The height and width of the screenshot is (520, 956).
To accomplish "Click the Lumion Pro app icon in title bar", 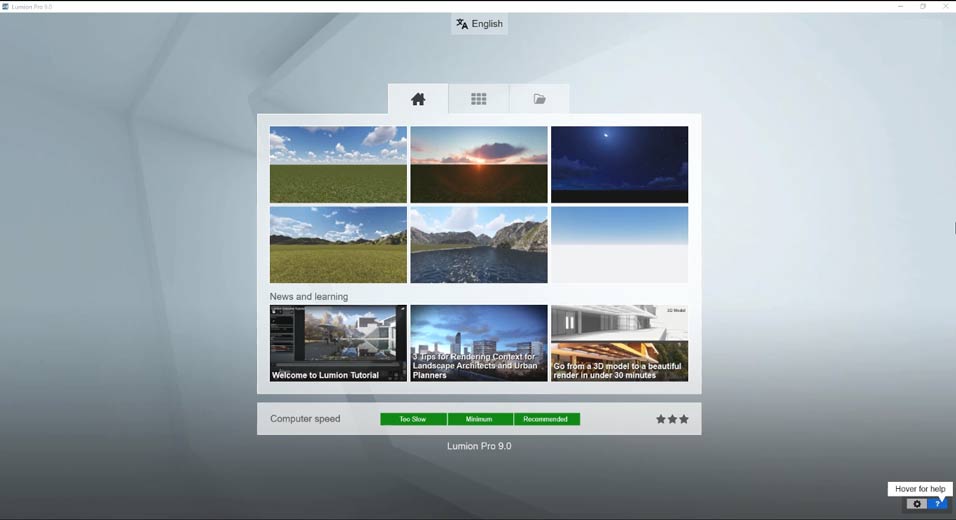I will tap(6, 6).
